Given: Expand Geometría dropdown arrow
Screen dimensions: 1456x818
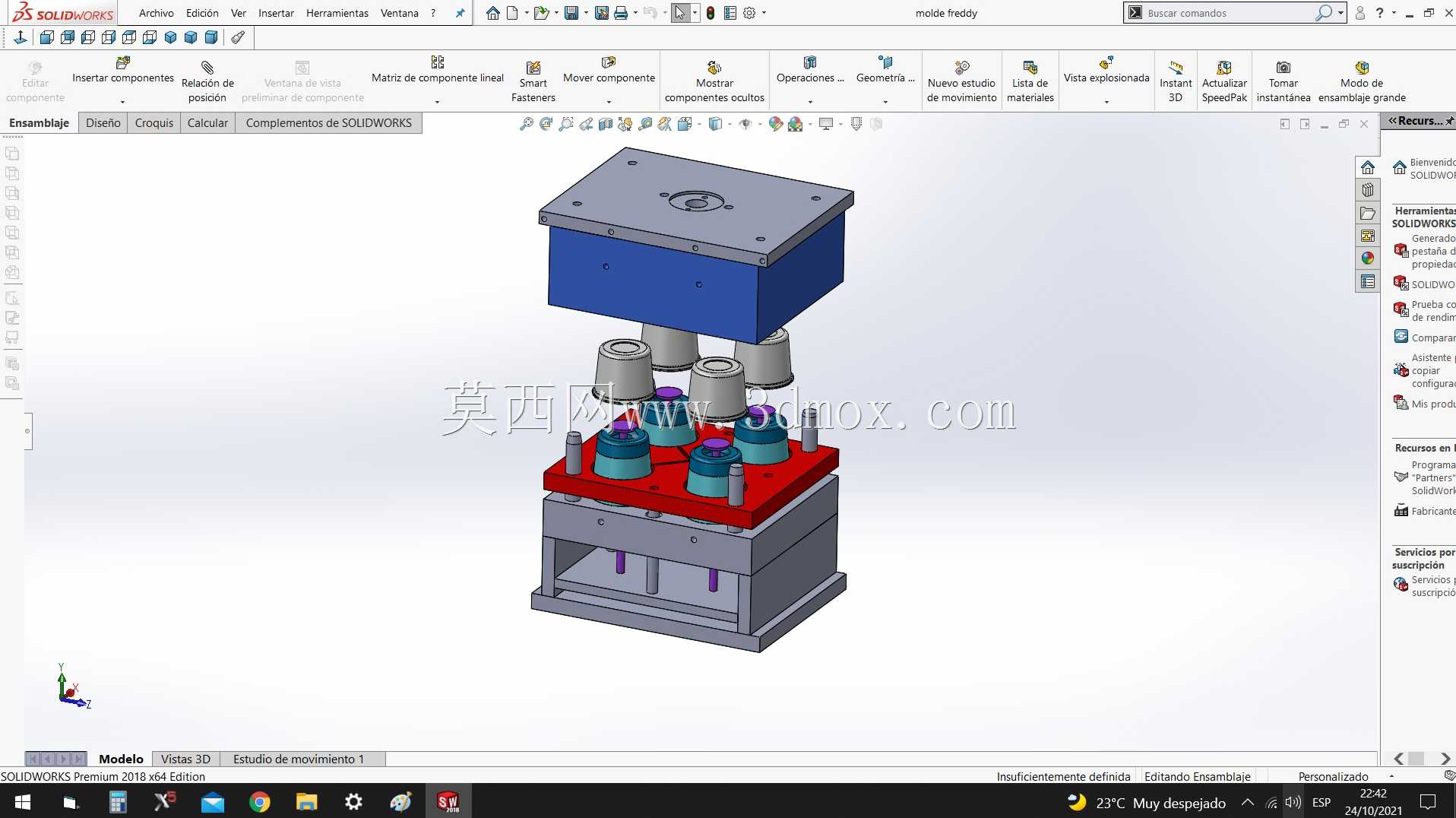Looking at the screenshot, I should click(885, 102).
